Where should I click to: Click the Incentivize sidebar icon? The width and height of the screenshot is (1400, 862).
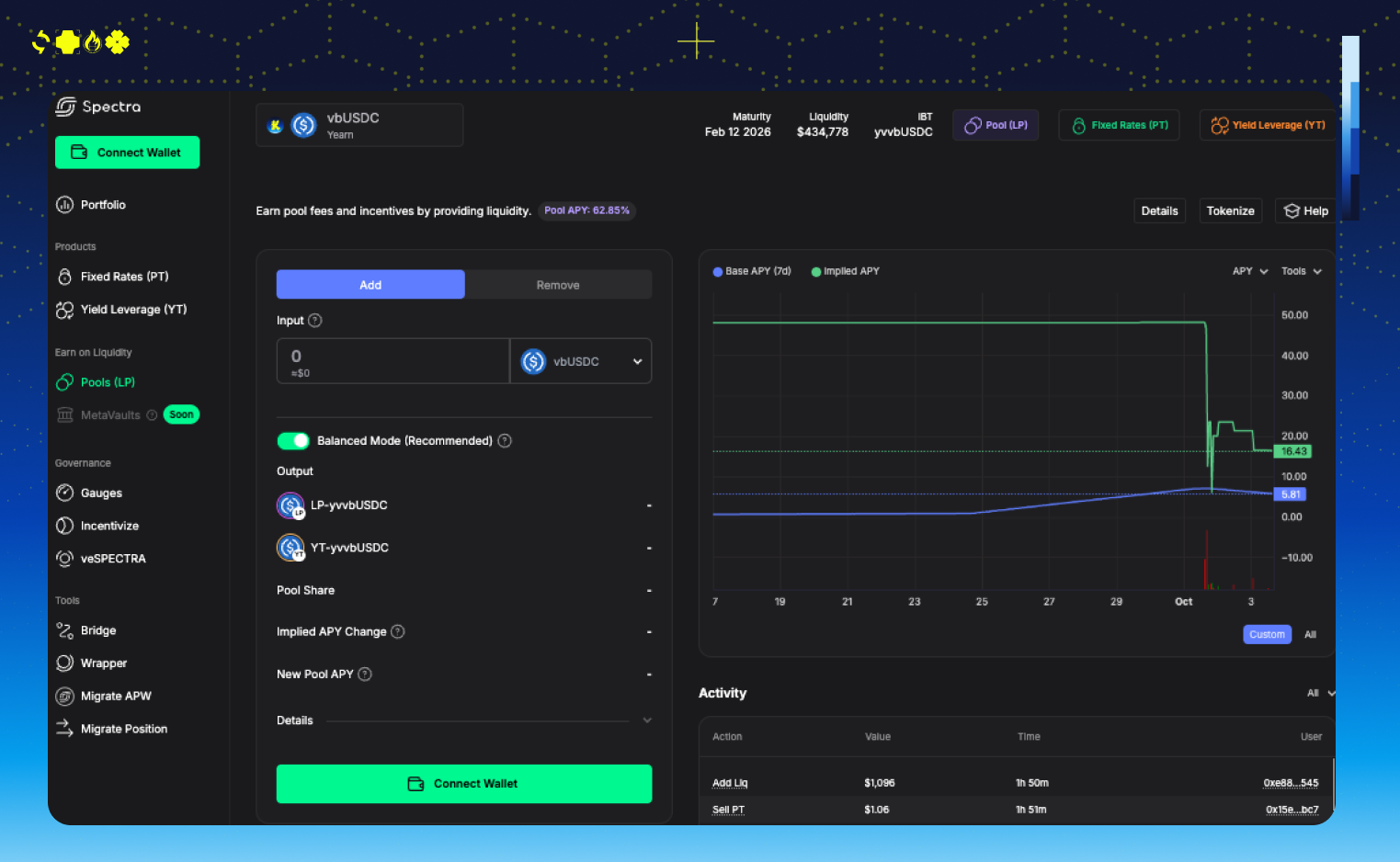64,526
